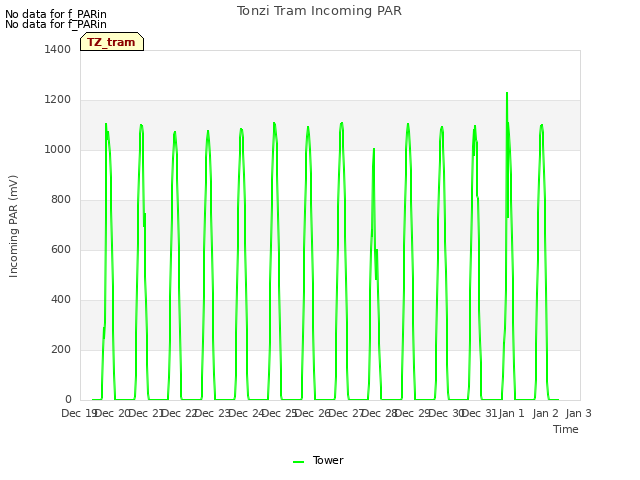This screenshot has height=480, width=640.
Task: Click the 1000 y-axis tick label
Action: click(58, 149)
